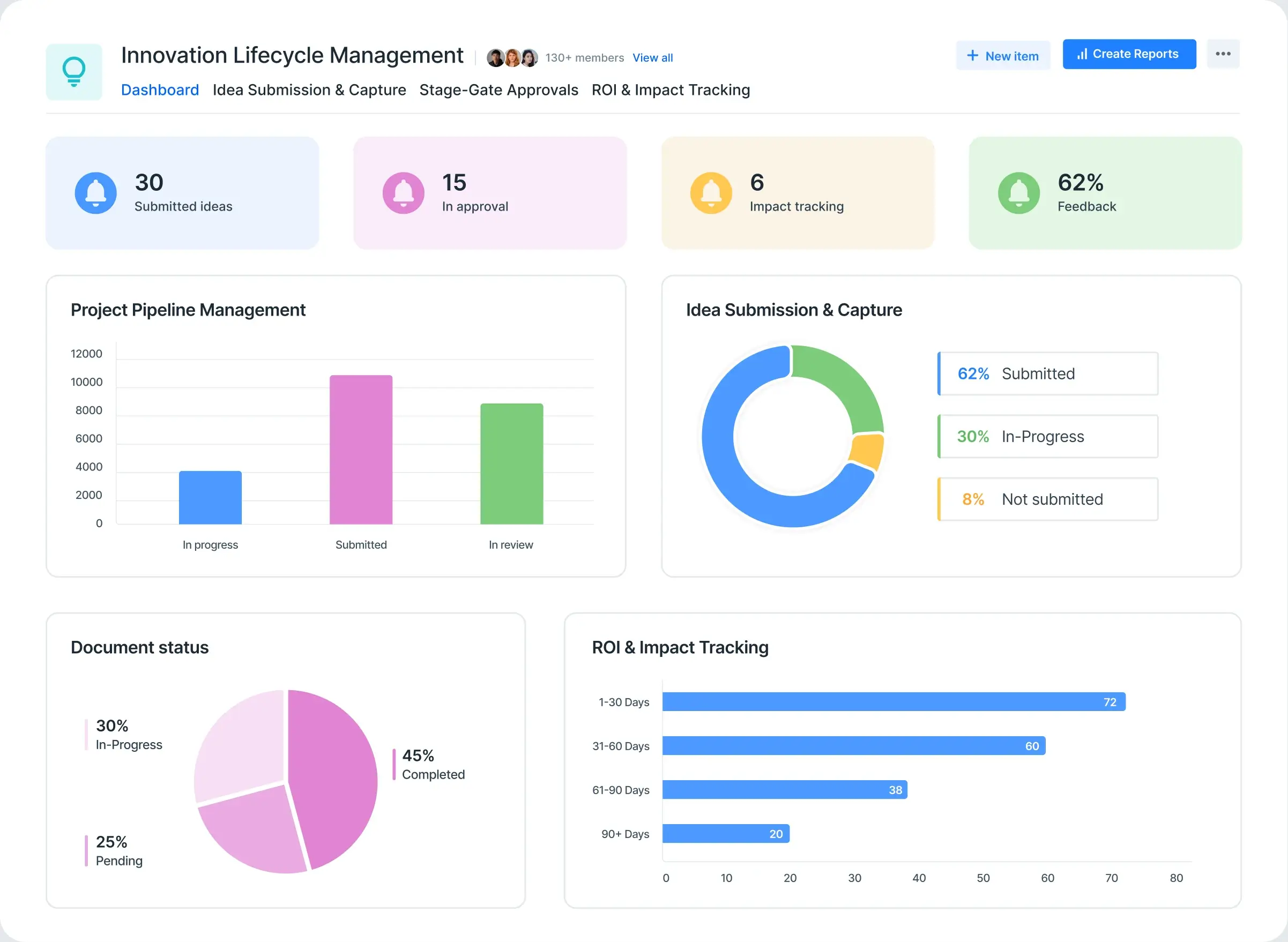Click the pink Submitted bar in pipeline chart
1288x942 pixels.
(361, 450)
